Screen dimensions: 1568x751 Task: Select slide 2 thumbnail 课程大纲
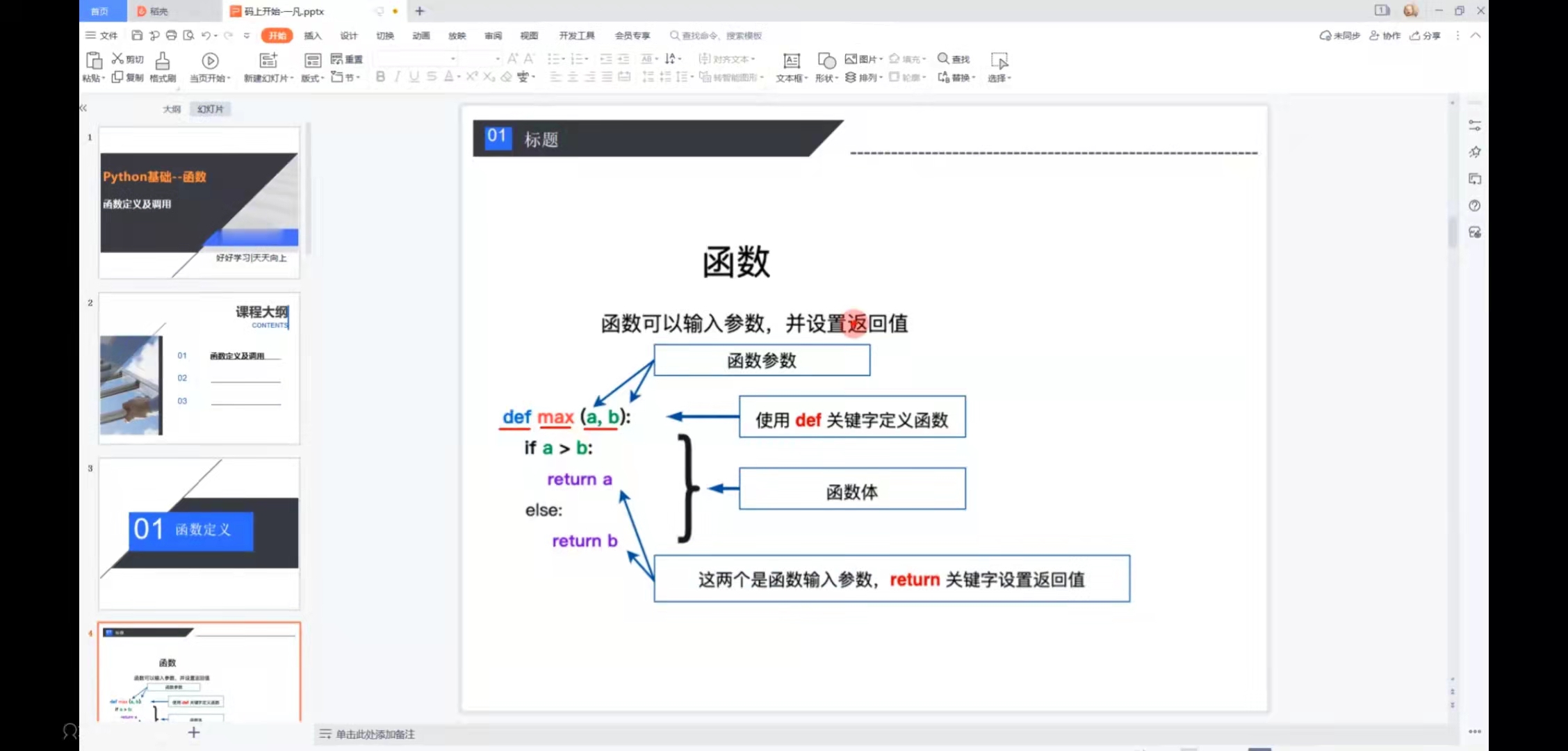pos(199,368)
